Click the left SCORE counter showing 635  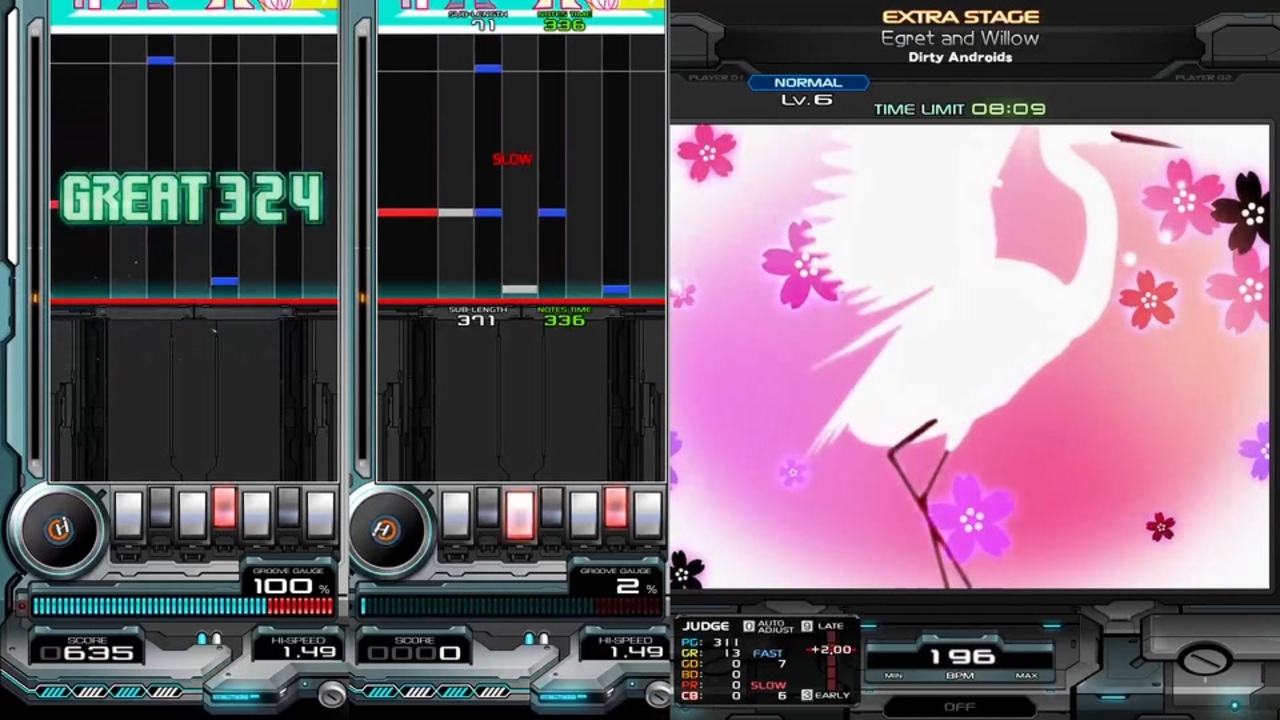point(88,652)
